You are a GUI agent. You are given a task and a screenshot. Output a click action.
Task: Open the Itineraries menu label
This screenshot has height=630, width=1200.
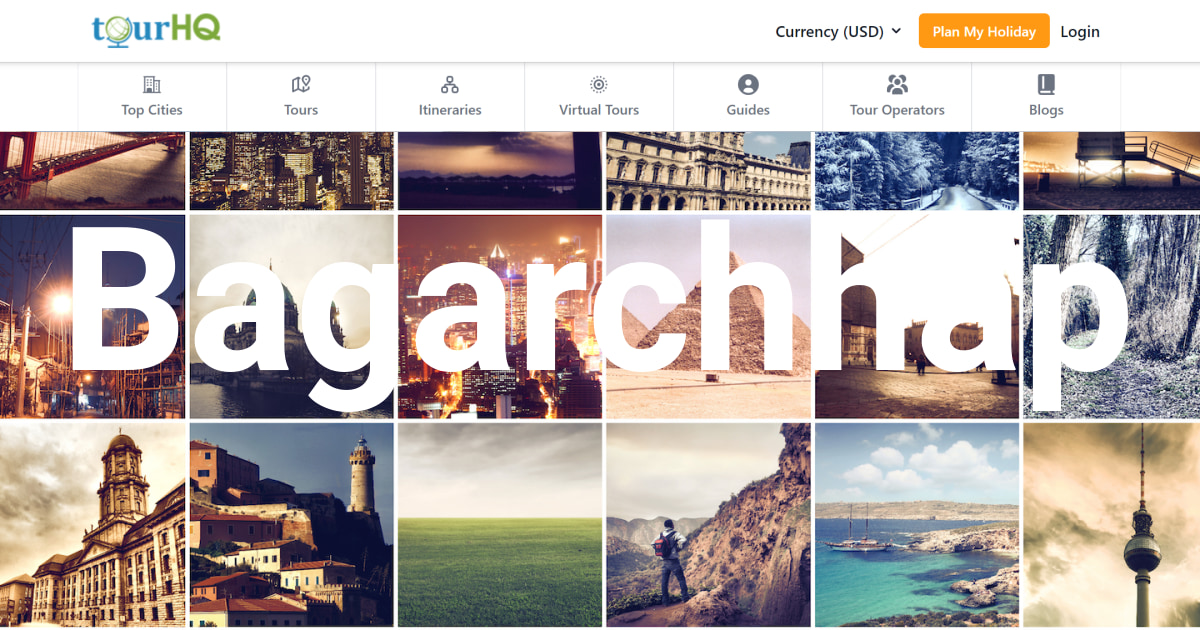point(450,110)
